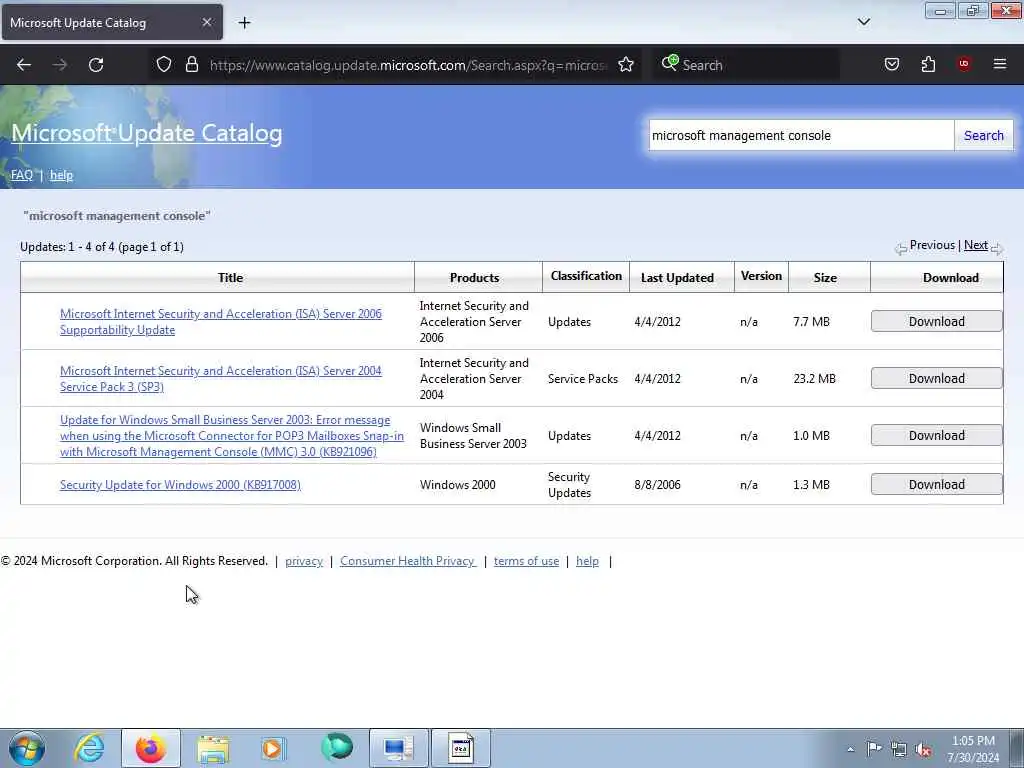Screen dimensions: 1024x768
Task: Open the FAQ link in header
Action: tap(22, 175)
